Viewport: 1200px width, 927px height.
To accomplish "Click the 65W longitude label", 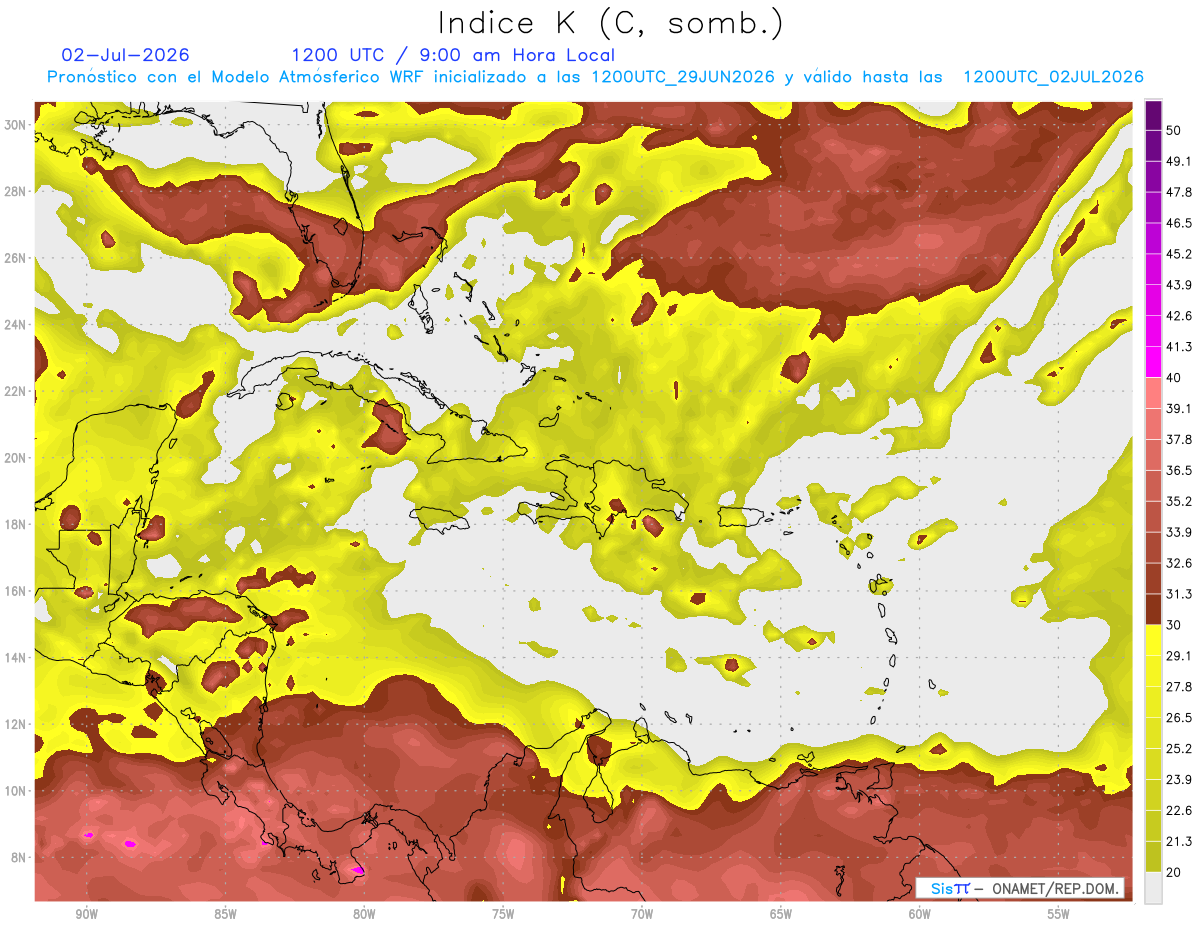I will [x=781, y=915].
